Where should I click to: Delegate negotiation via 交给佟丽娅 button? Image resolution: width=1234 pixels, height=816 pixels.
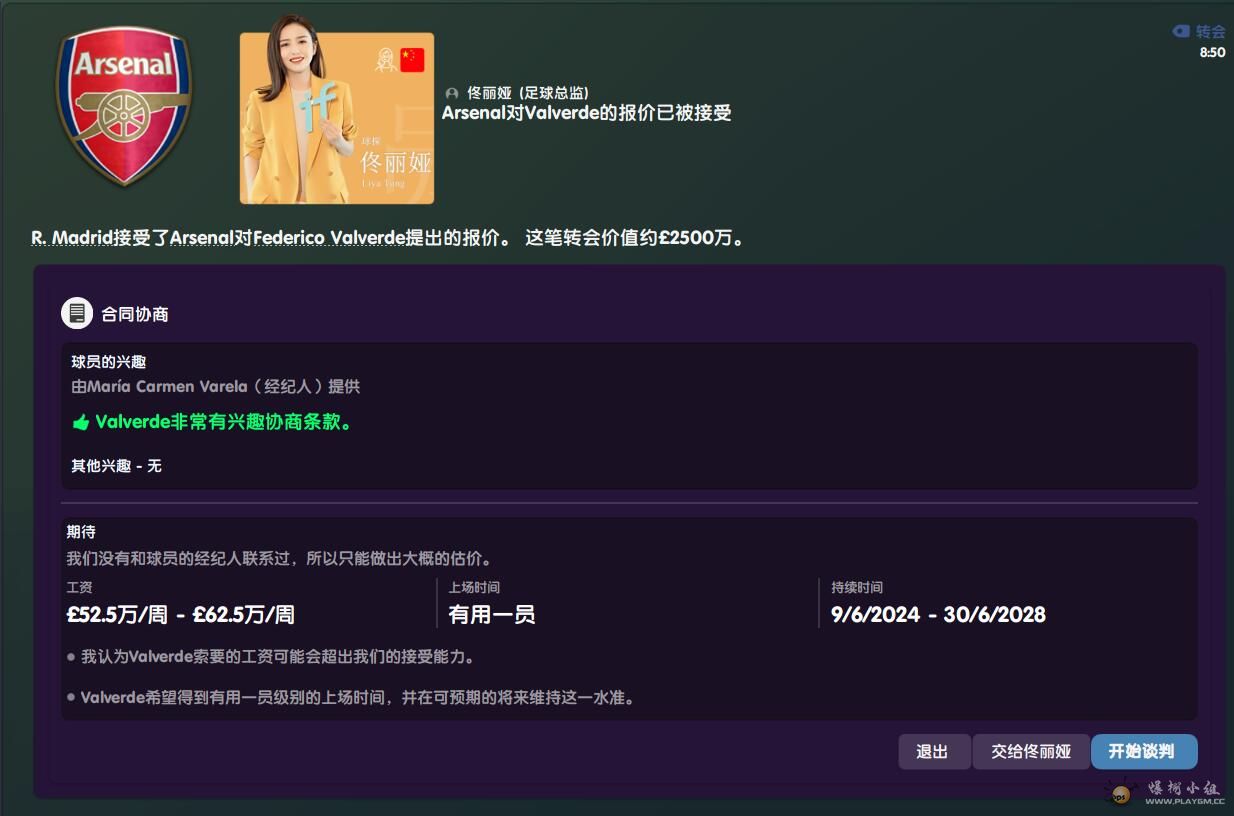point(1030,751)
